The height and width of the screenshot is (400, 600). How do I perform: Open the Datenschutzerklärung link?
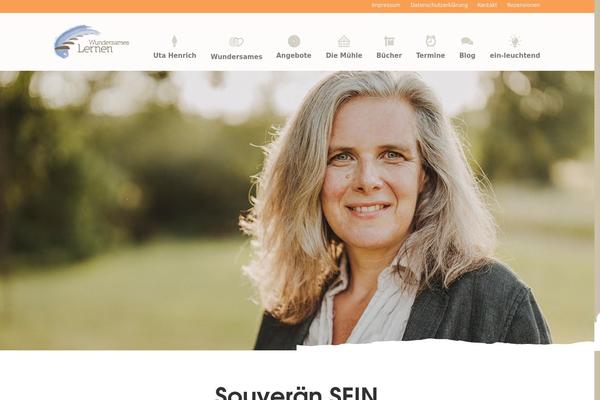click(439, 5)
